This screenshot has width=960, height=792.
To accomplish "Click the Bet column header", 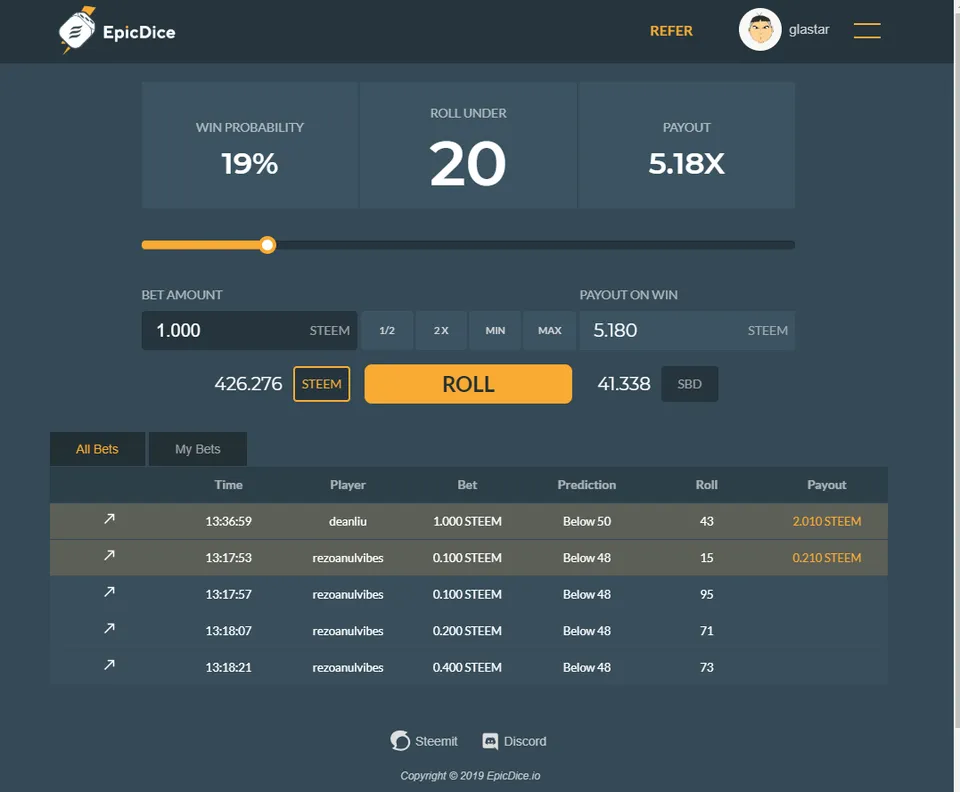I will tap(467, 485).
